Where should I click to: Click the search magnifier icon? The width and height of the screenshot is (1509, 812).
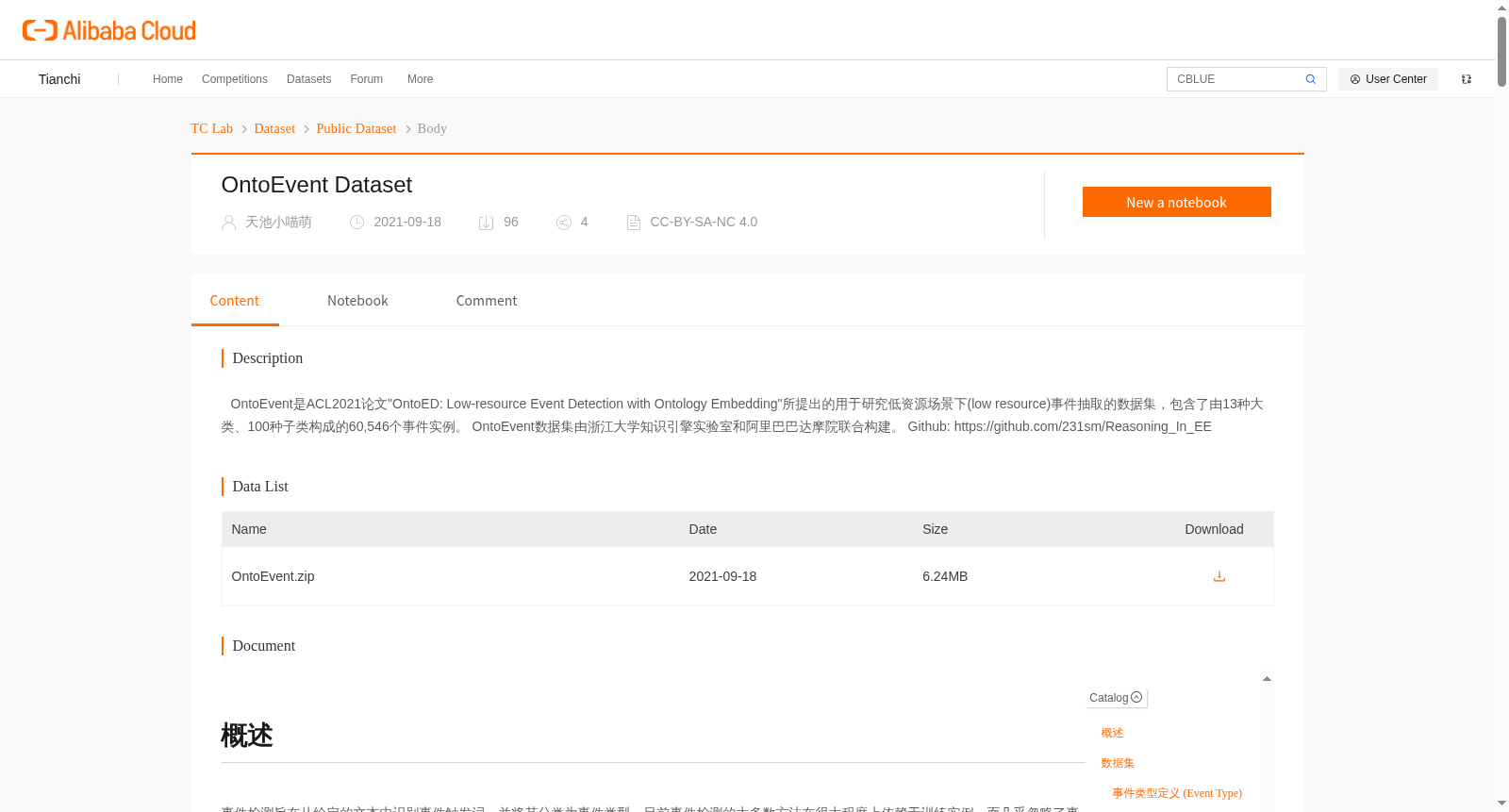coord(1310,79)
